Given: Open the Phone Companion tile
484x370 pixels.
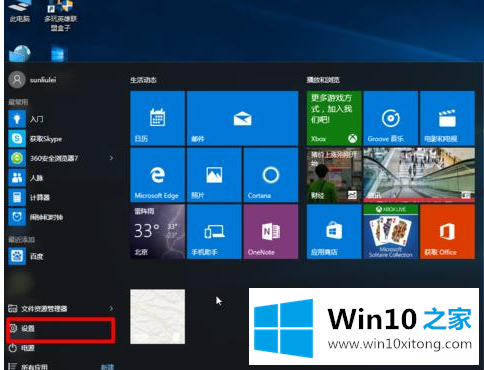Looking at the screenshot, I should (214, 232).
